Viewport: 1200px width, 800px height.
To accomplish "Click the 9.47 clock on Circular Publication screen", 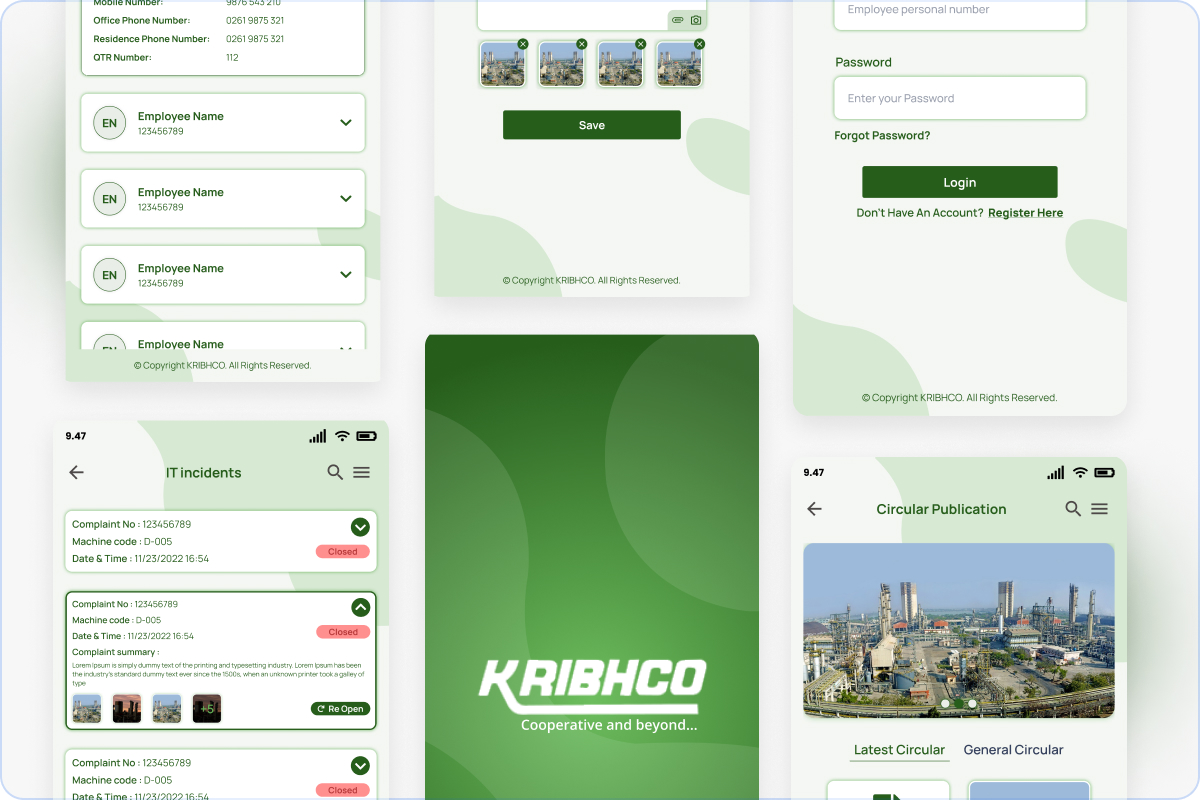I will [814, 472].
